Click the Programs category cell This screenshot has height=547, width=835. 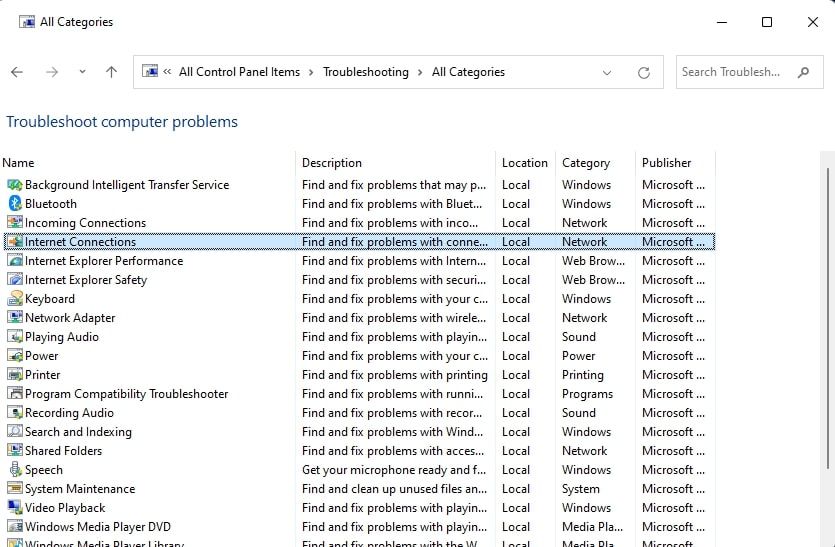587,394
